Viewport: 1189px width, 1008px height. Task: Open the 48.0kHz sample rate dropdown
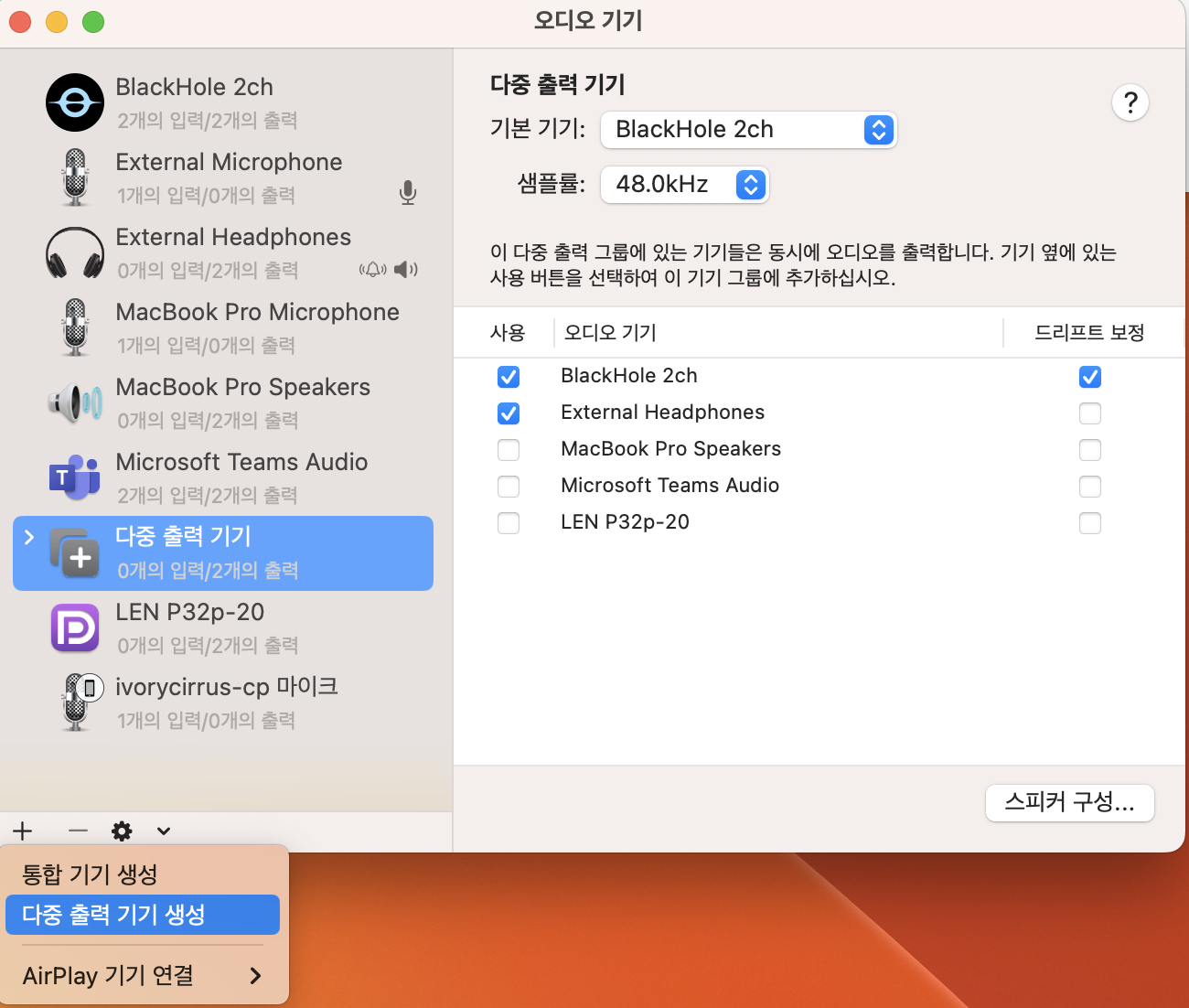click(684, 185)
